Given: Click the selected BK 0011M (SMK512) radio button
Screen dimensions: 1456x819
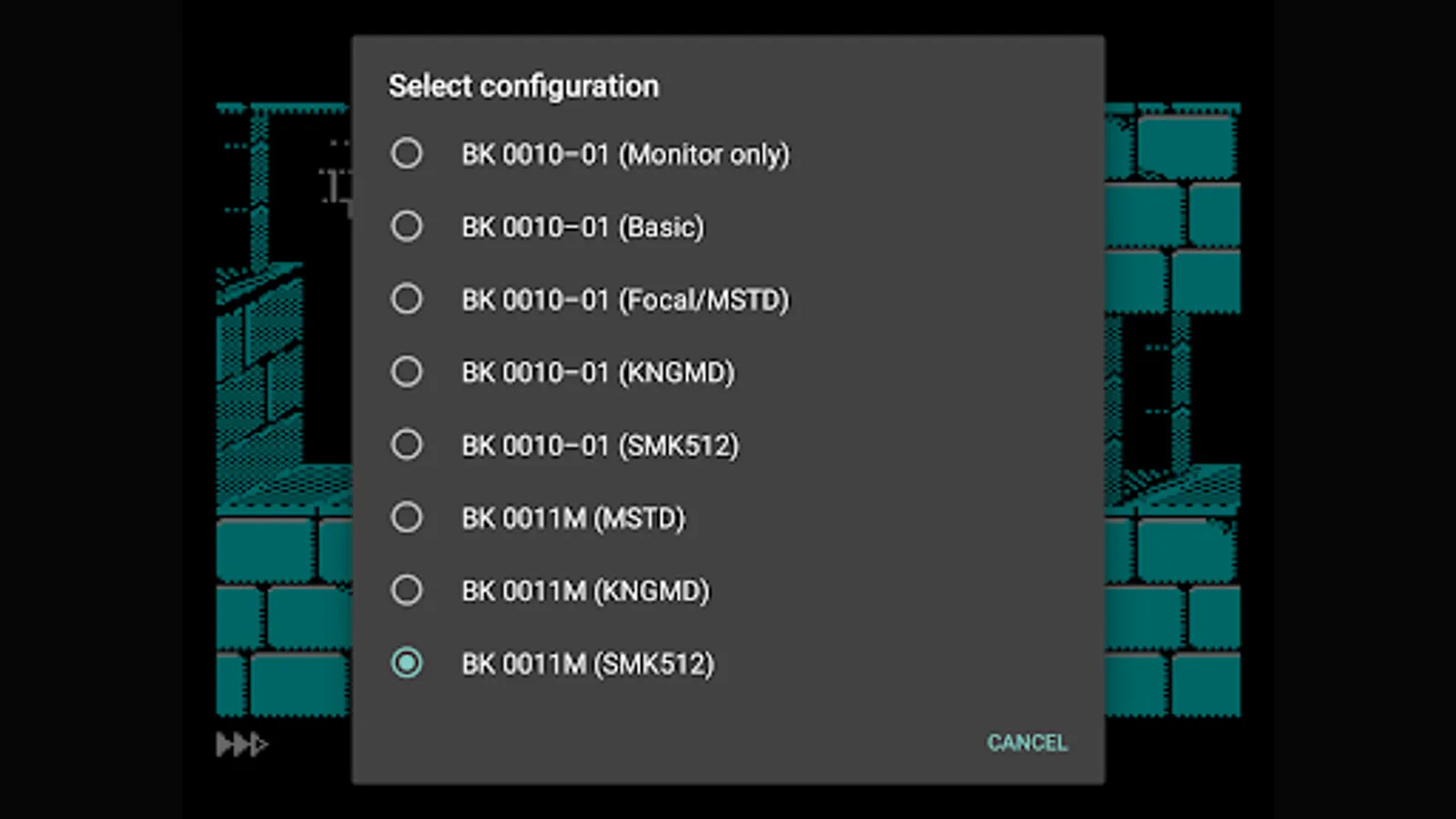Looking at the screenshot, I should 407,663.
